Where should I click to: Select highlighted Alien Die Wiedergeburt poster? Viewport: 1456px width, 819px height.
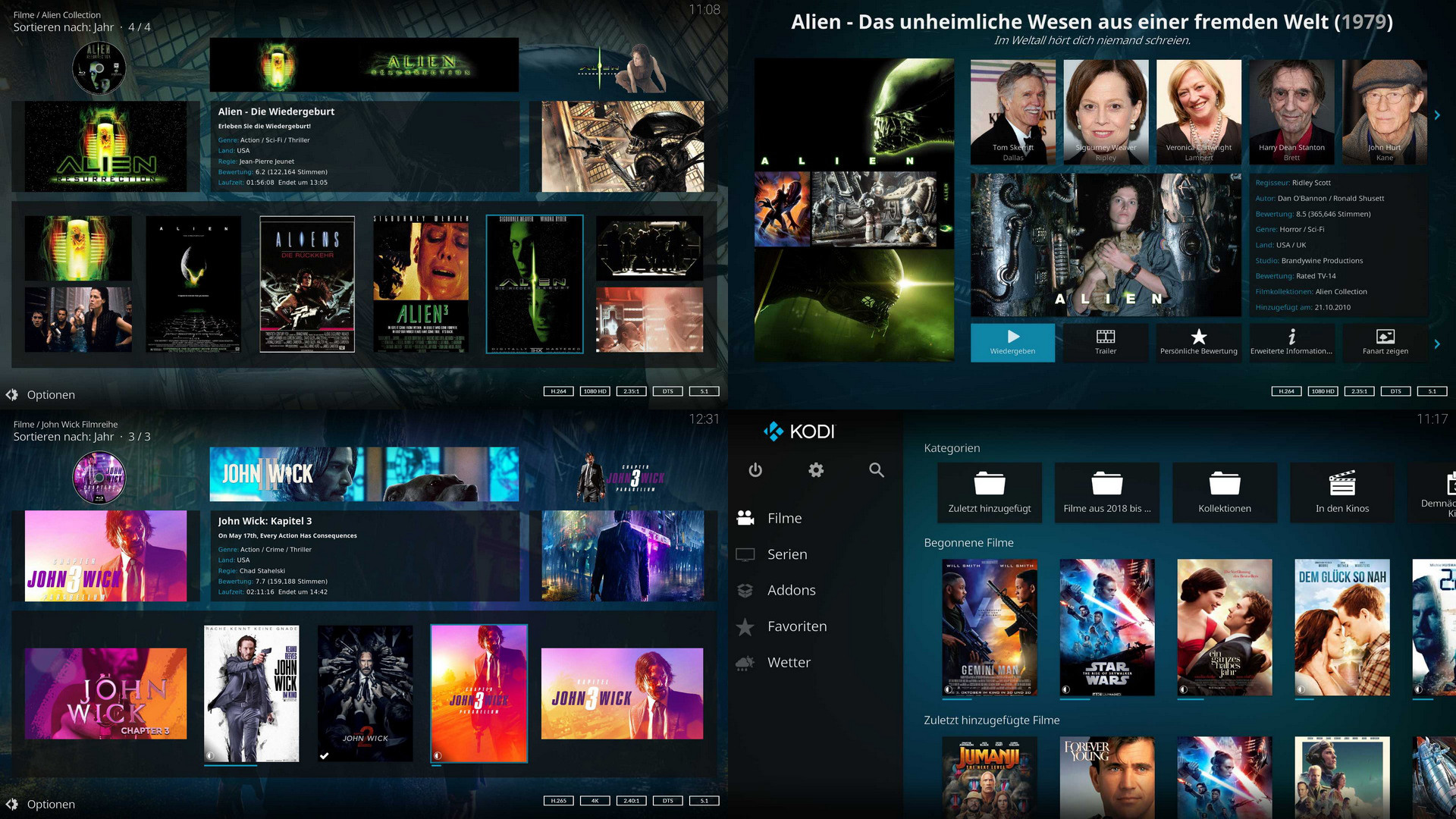[535, 284]
